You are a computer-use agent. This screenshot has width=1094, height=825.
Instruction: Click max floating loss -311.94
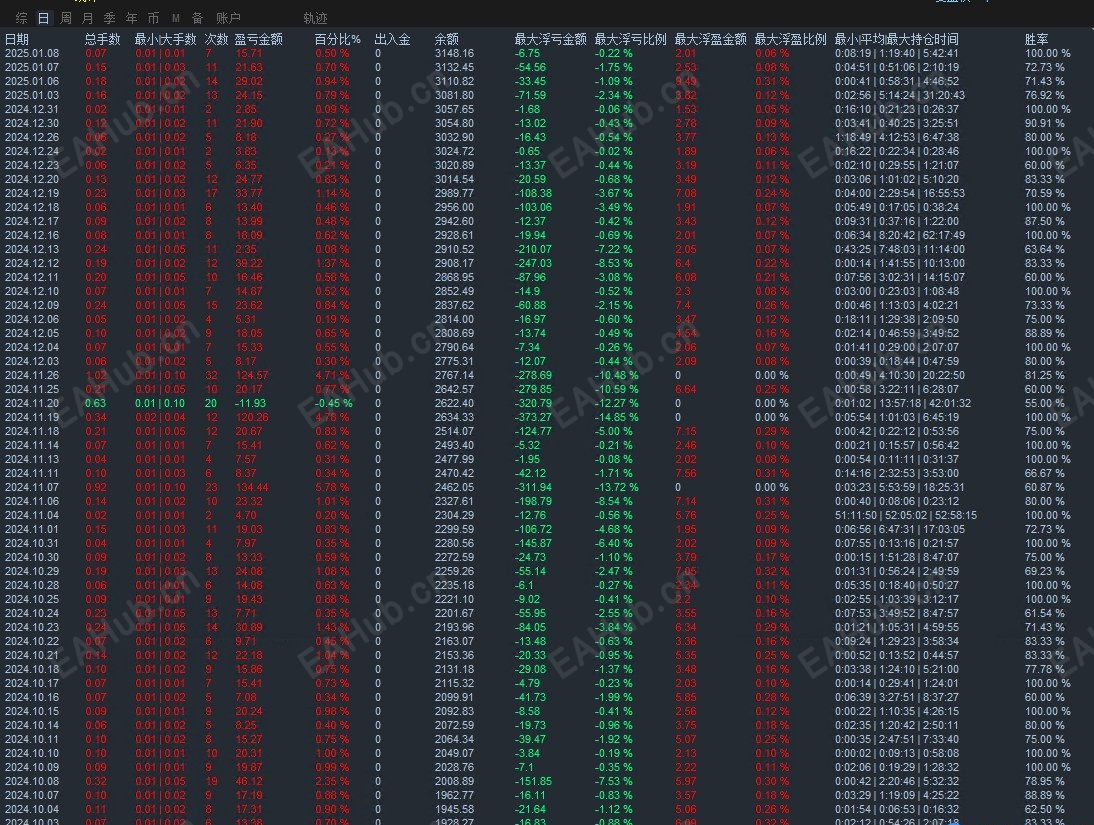533,487
